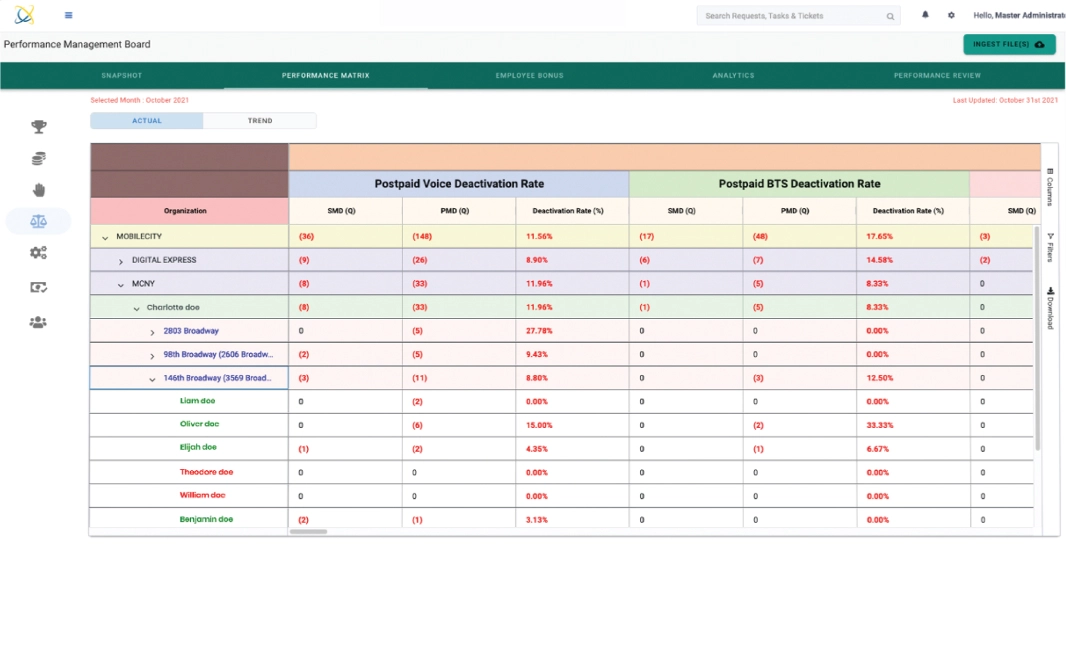Select the hand icon in the sidebar
This screenshot has width=1066, height=666.
(39, 190)
